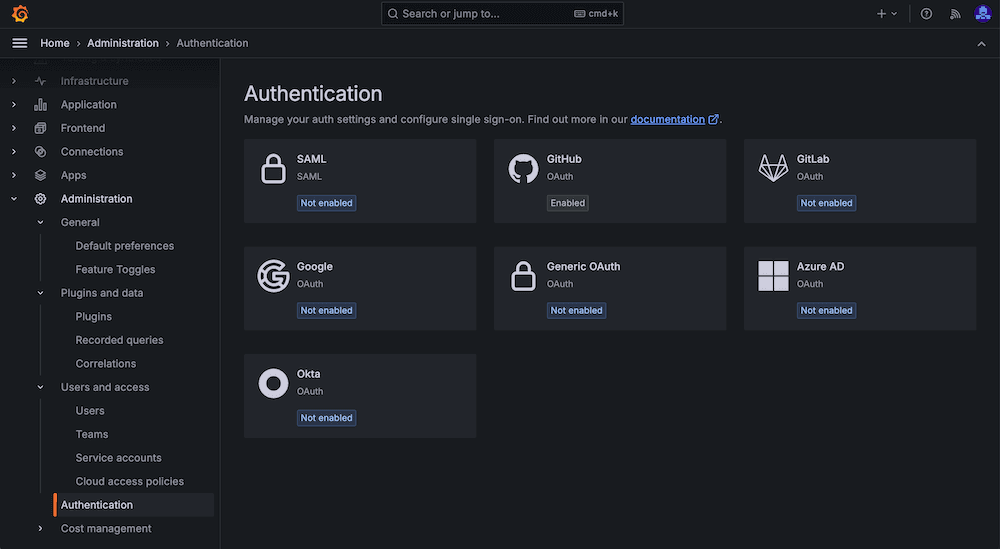Viewport: 1000px width, 549px height.
Task: Open Teams page
Action: click(92, 435)
